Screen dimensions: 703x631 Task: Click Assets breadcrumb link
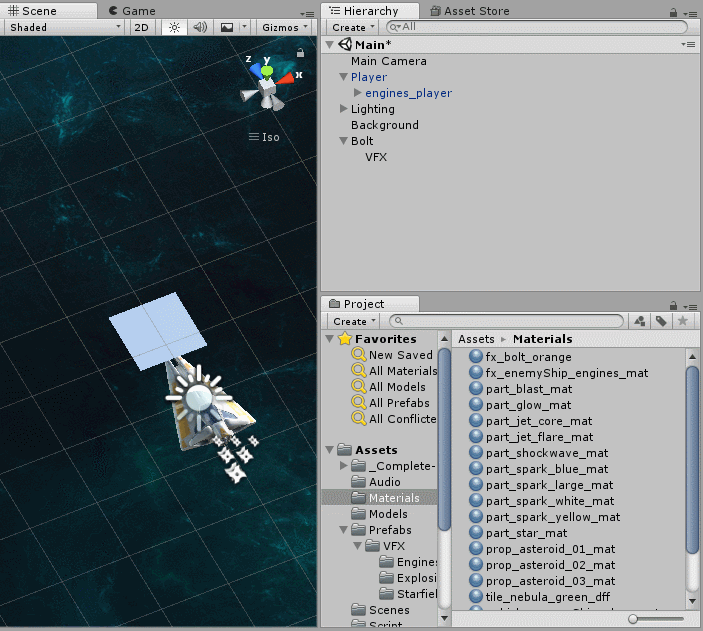click(x=476, y=339)
